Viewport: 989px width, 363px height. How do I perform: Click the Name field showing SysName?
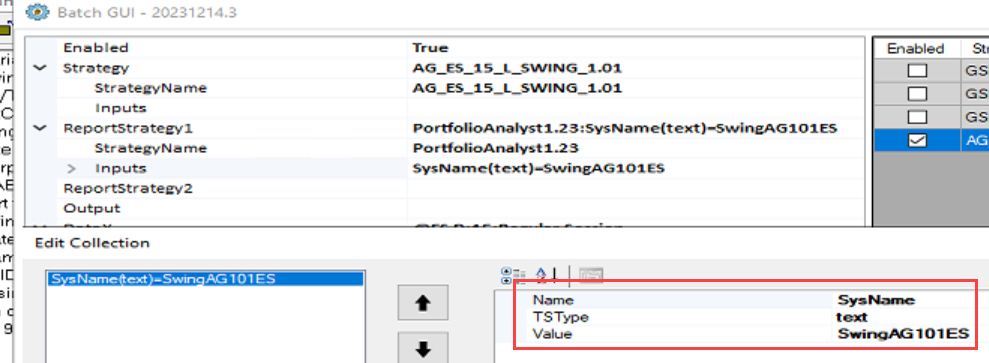(x=904, y=300)
